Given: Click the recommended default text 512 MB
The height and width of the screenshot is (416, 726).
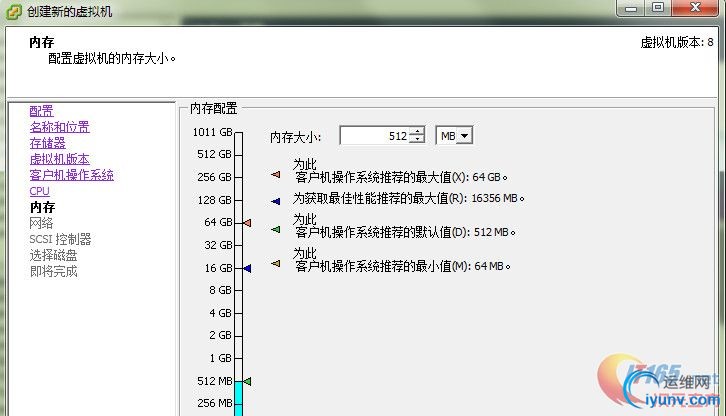Looking at the screenshot, I should click(494, 232).
